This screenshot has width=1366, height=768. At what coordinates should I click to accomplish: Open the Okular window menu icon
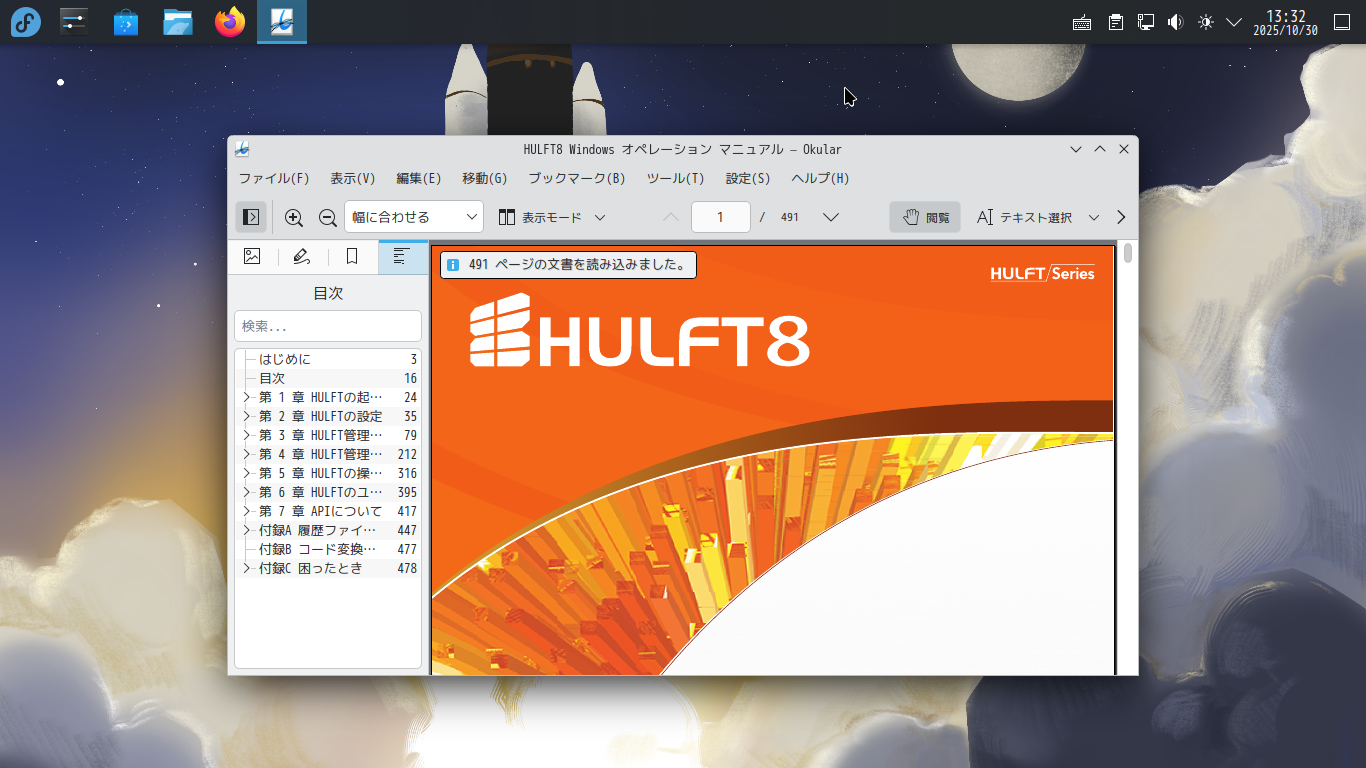(242, 149)
